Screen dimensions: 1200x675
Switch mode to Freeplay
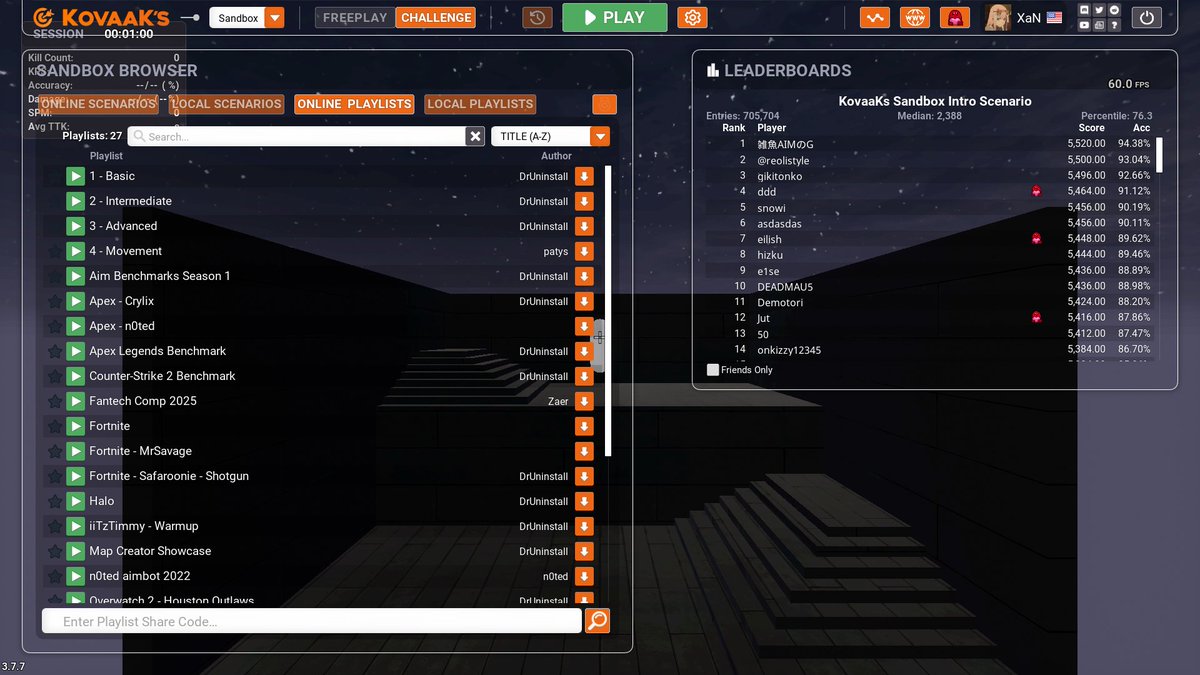[x=355, y=17]
